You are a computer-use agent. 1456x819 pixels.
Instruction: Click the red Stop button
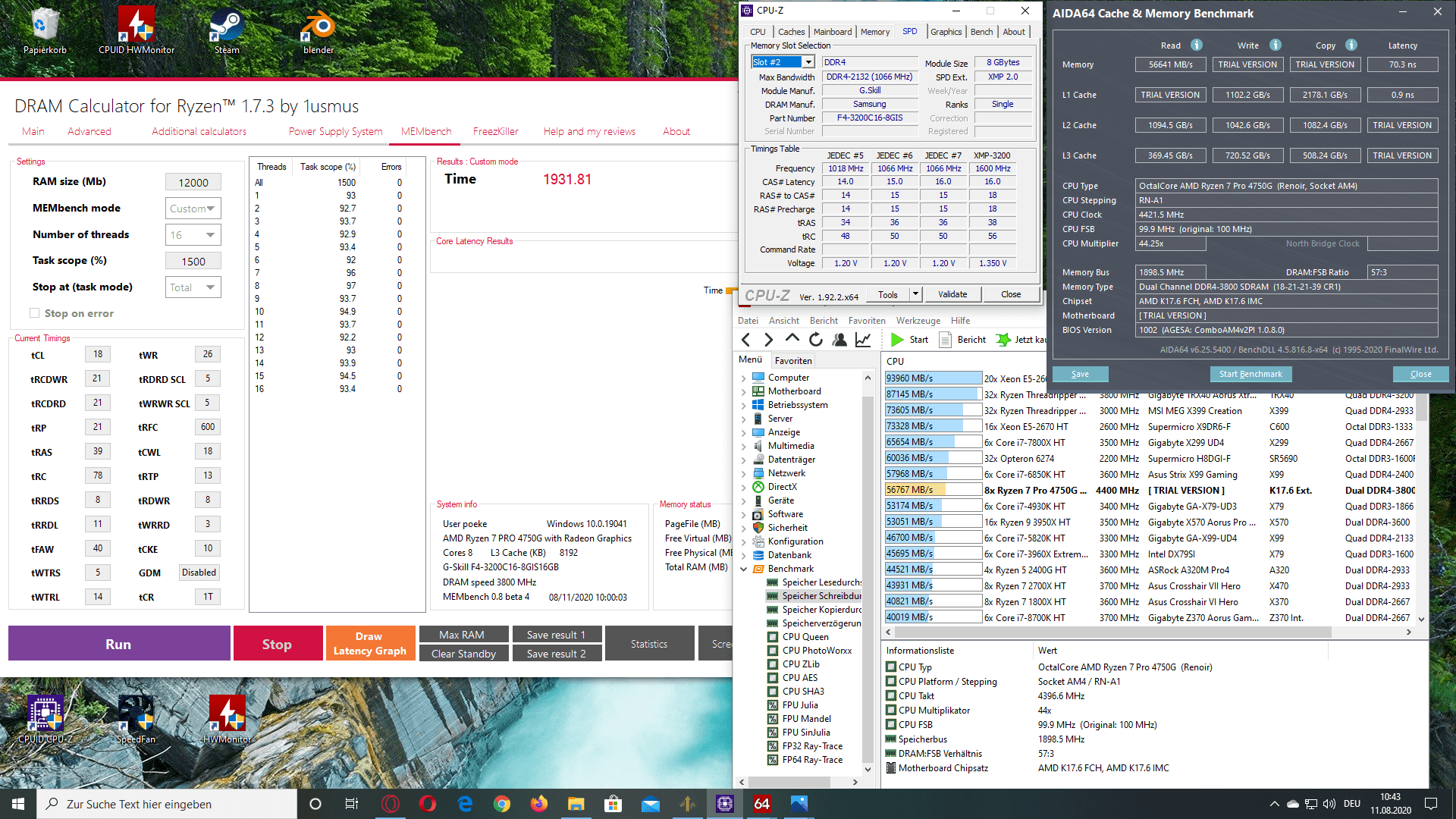tap(278, 644)
